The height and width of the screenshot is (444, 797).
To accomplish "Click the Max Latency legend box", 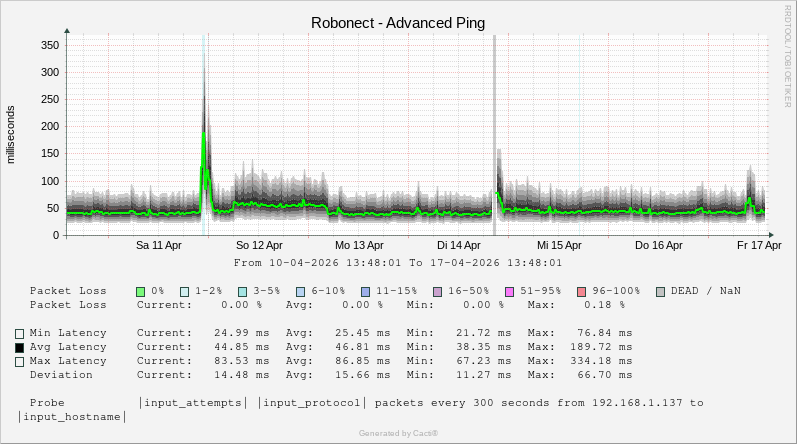I will pyautogui.click(x=19, y=362).
